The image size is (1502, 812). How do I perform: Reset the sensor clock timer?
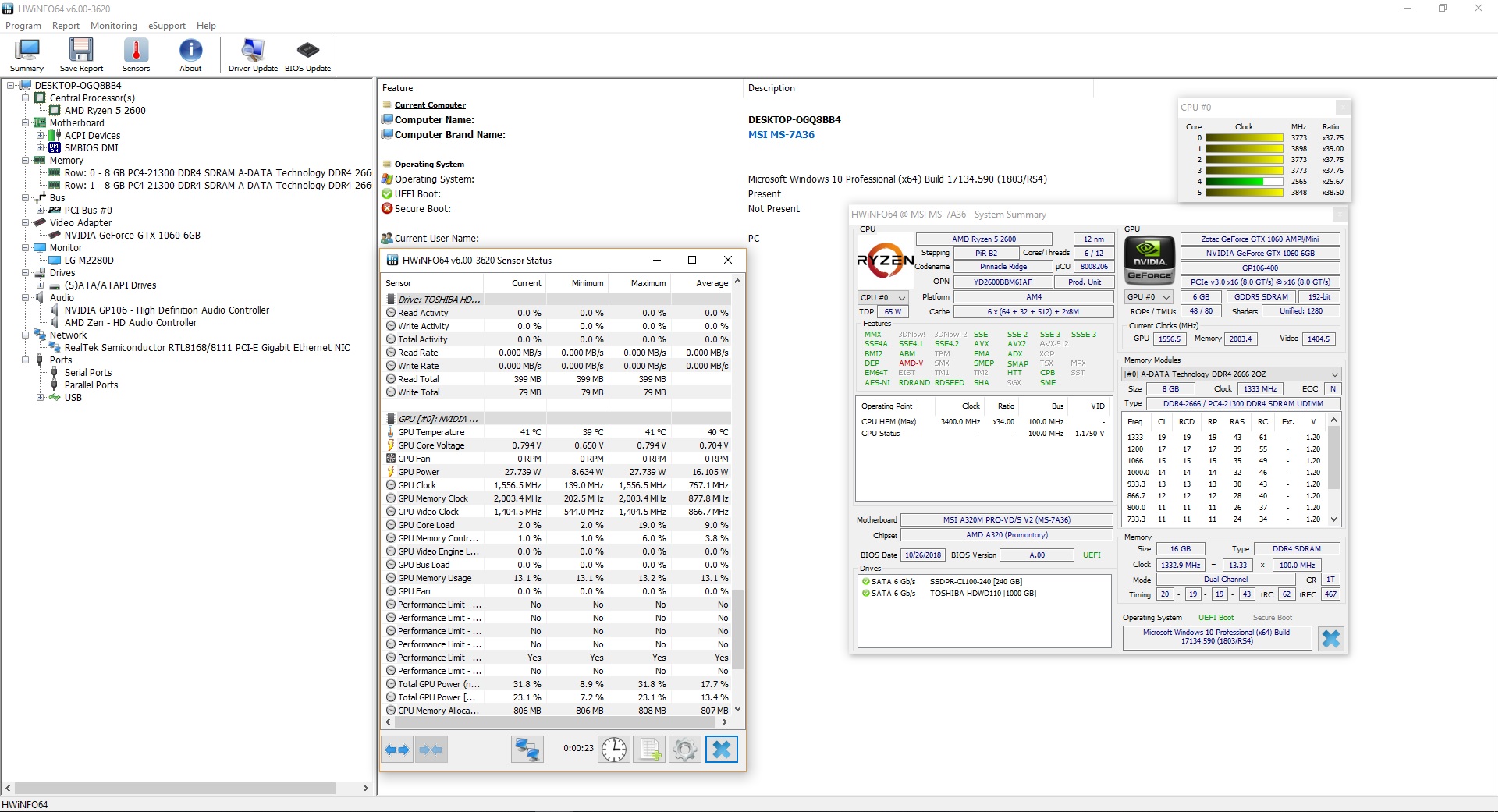click(x=614, y=750)
